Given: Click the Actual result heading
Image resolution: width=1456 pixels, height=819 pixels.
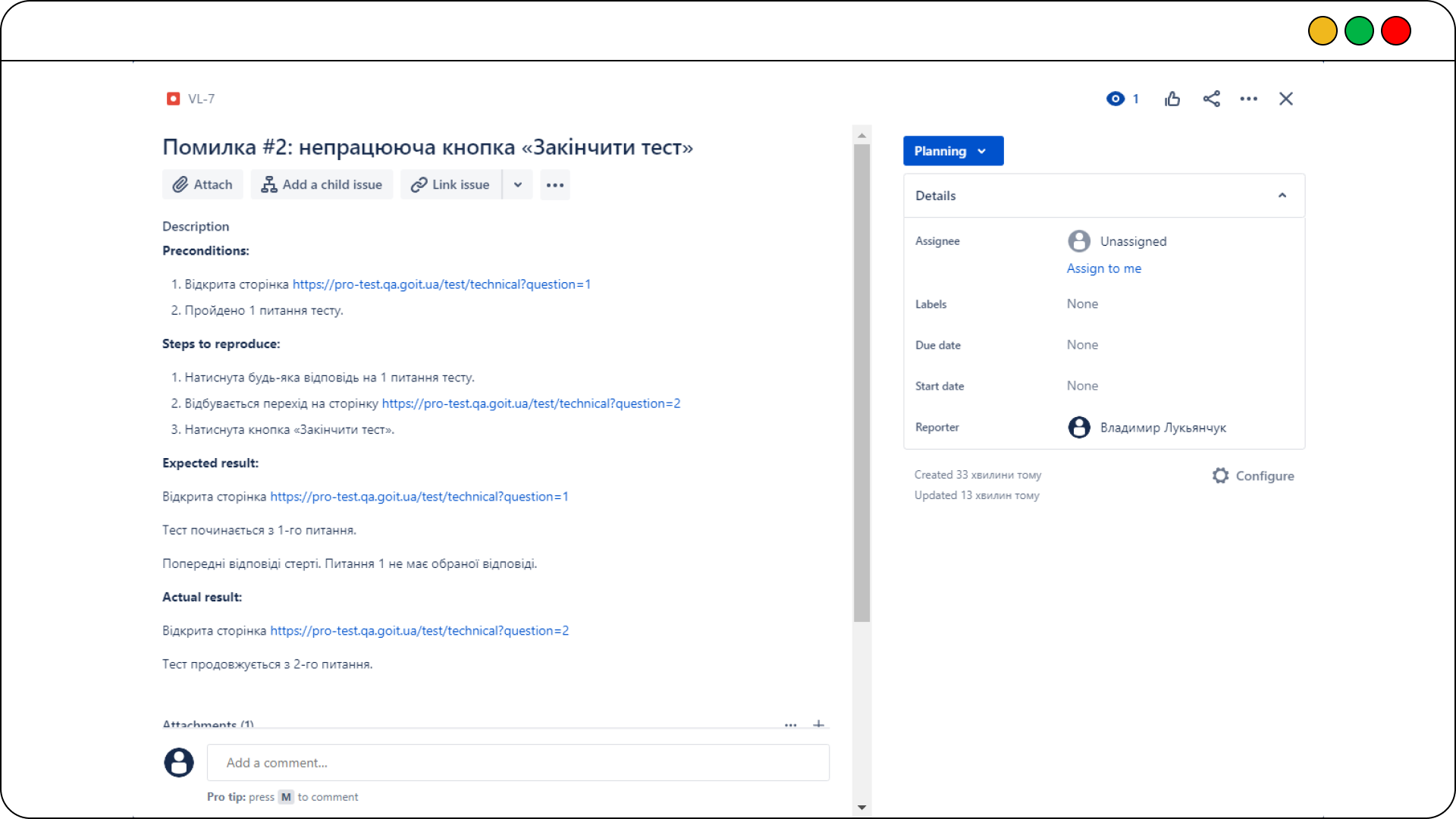Looking at the screenshot, I should click(202, 598).
